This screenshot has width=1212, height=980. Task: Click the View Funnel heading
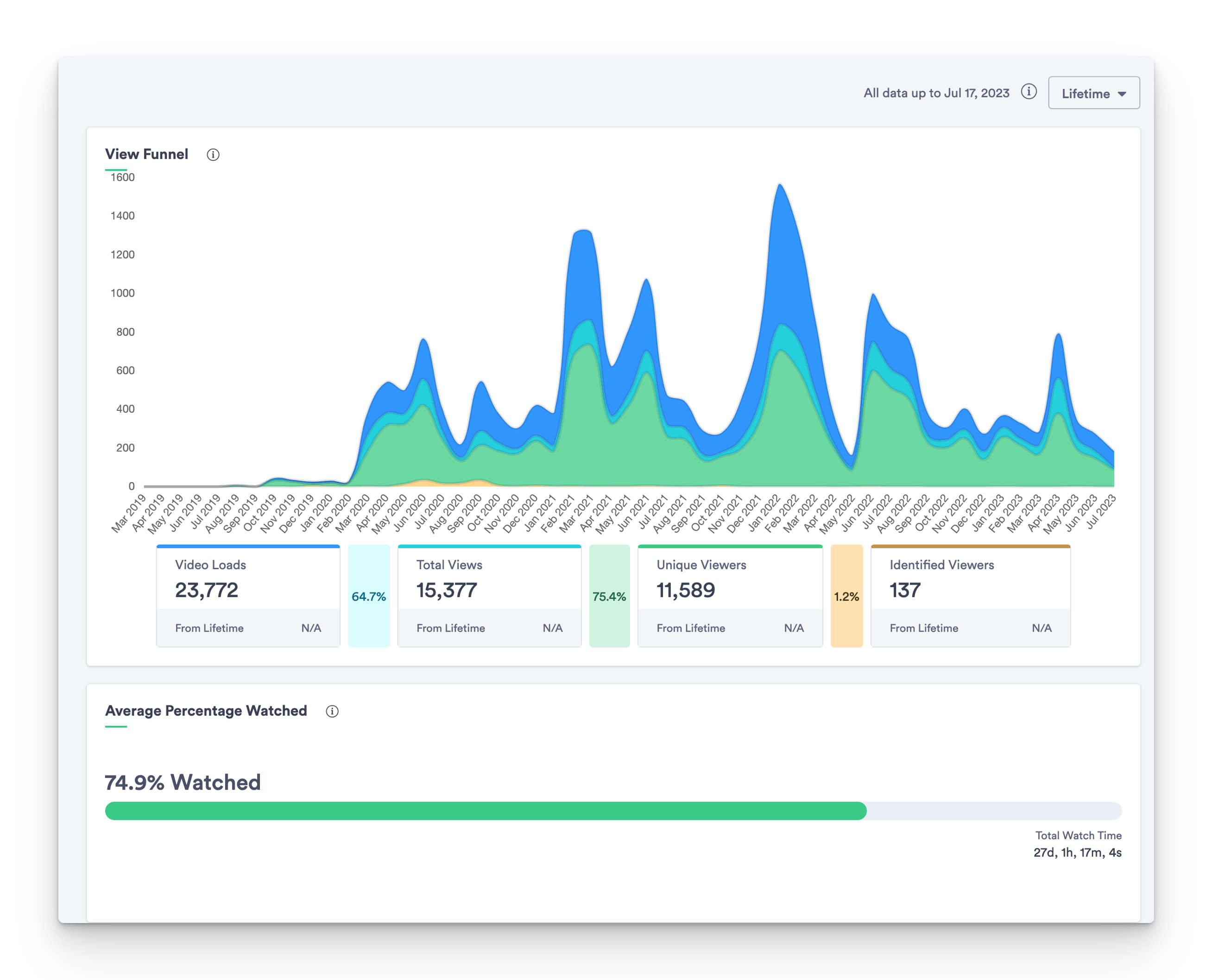tap(146, 154)
